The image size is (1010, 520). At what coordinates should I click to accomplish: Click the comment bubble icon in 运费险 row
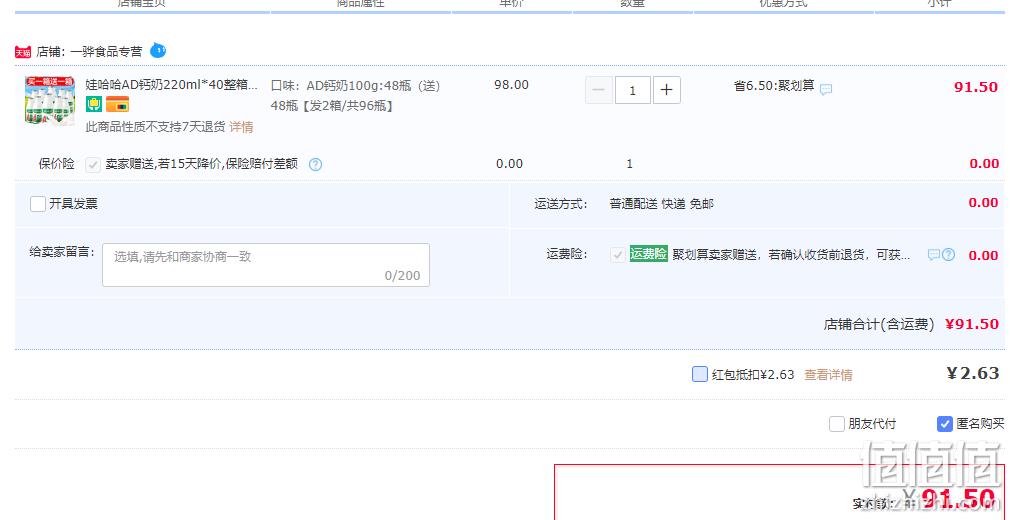[x=933, y=255]
